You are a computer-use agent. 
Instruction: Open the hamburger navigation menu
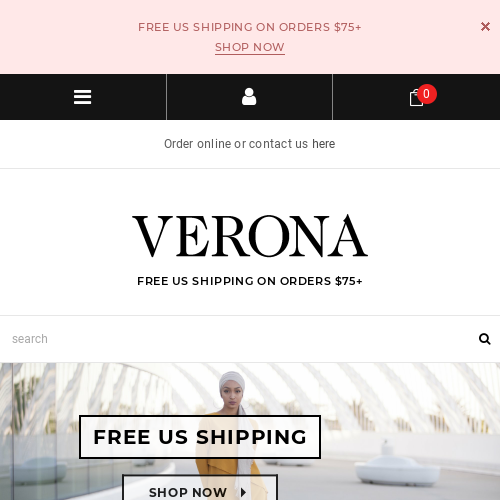[x=82, y=97]
